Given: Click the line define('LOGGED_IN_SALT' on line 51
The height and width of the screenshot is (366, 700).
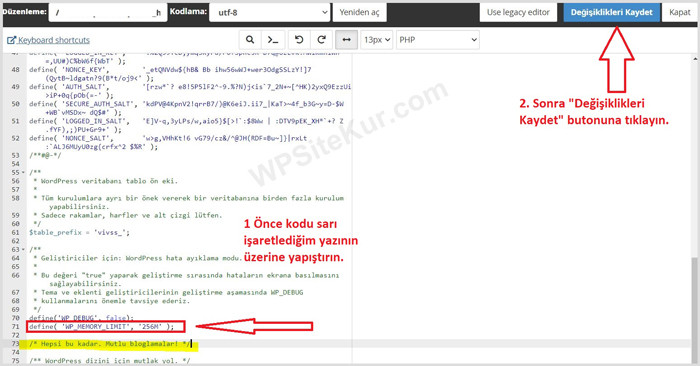Looking at the screenshot, I should coord(186,121).
